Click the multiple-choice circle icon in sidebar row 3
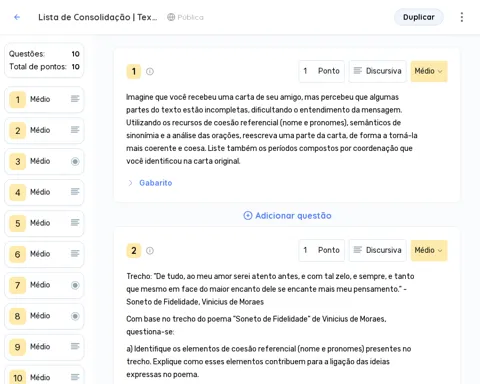This screenshot has height=384, width=480. (75, 161)
